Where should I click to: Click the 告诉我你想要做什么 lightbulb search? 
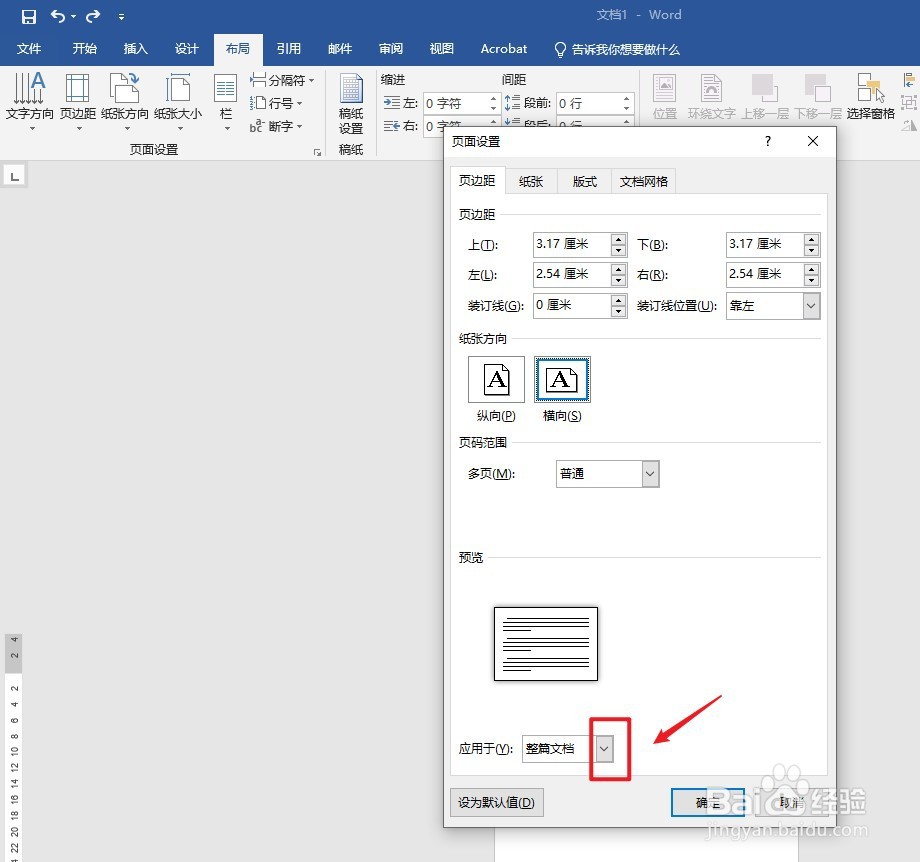(x=617, y=49)
